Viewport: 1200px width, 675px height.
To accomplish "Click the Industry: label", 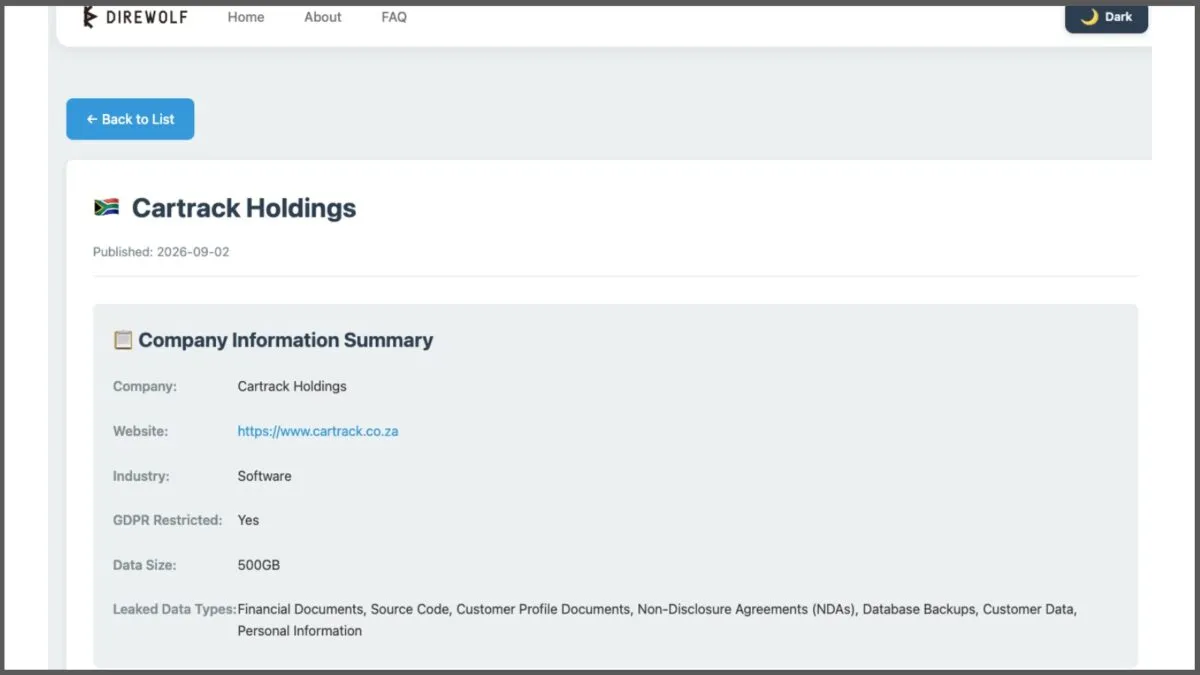I will pos(141,476).
